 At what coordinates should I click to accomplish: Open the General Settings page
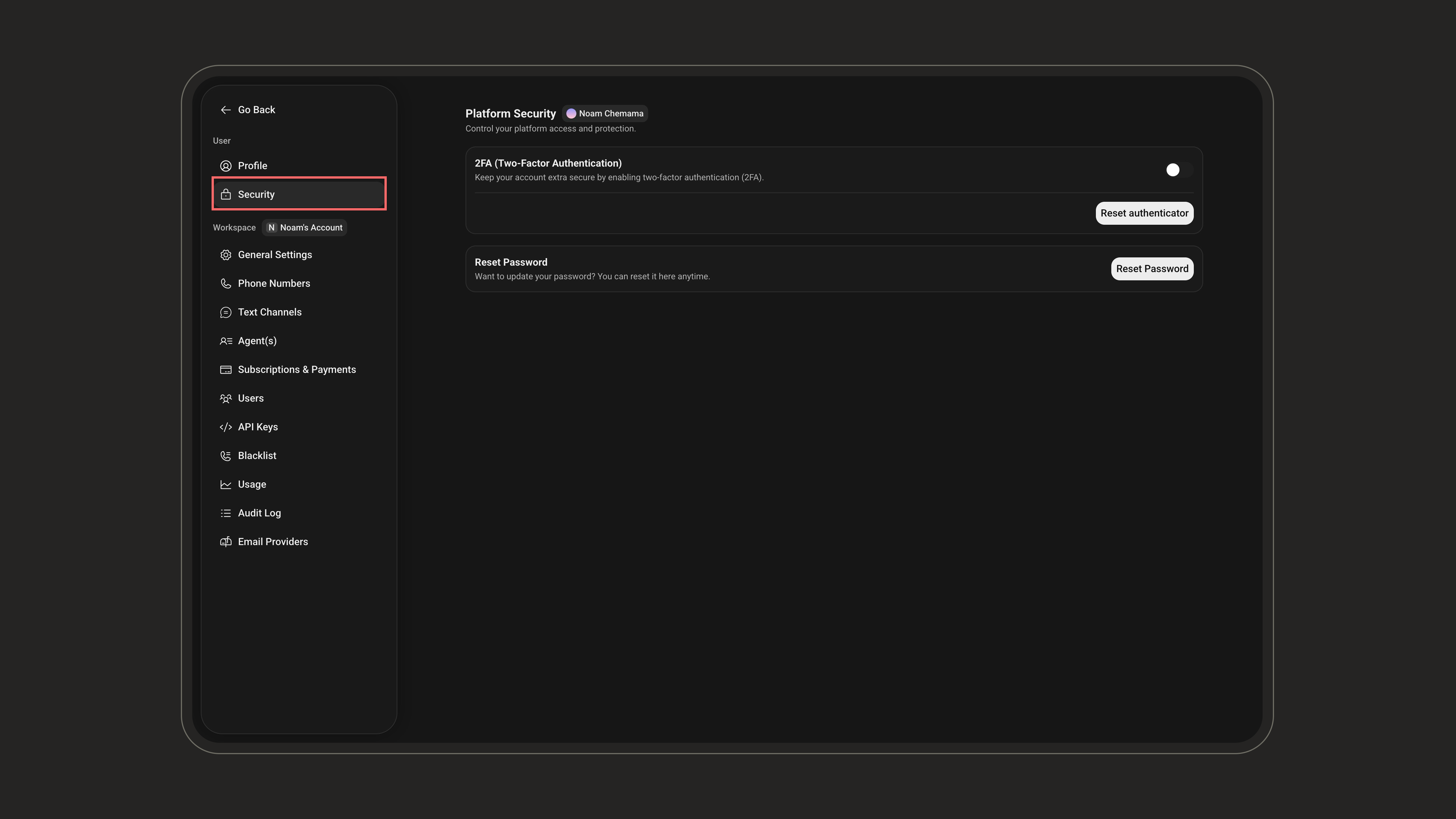pos(299,255)
